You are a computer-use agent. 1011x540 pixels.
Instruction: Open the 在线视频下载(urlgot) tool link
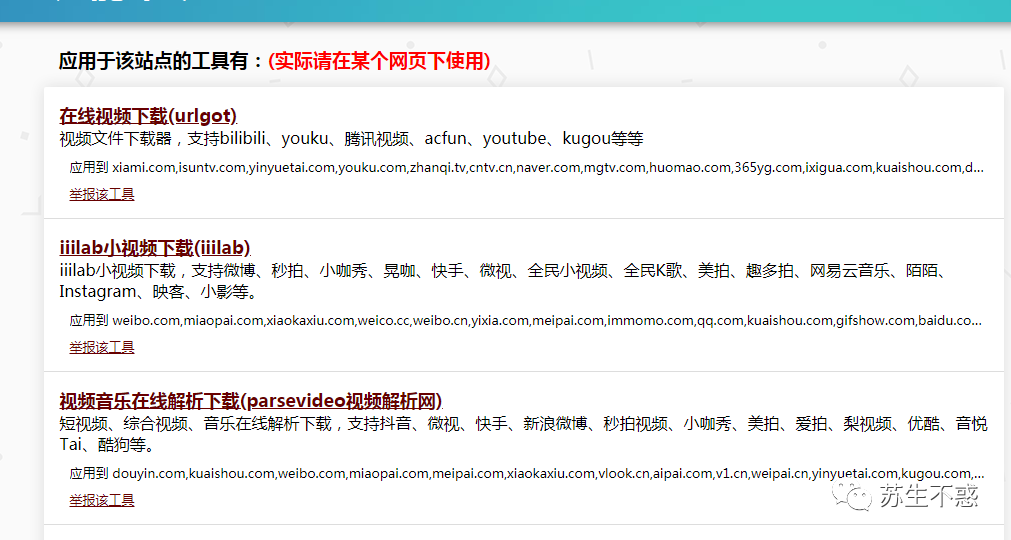(x=148, y=116)
